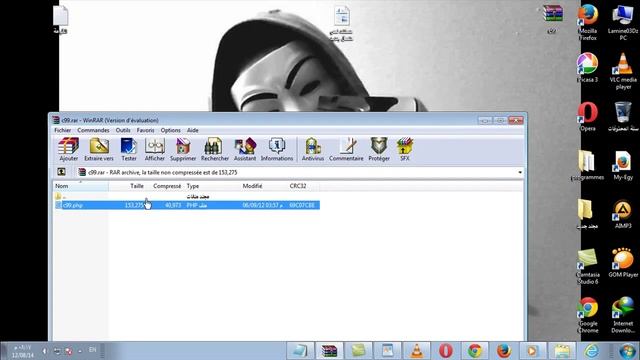Open the programmes folder on desktop
Image resolution: width=640 pixels, height=360 pixels.
587,165
